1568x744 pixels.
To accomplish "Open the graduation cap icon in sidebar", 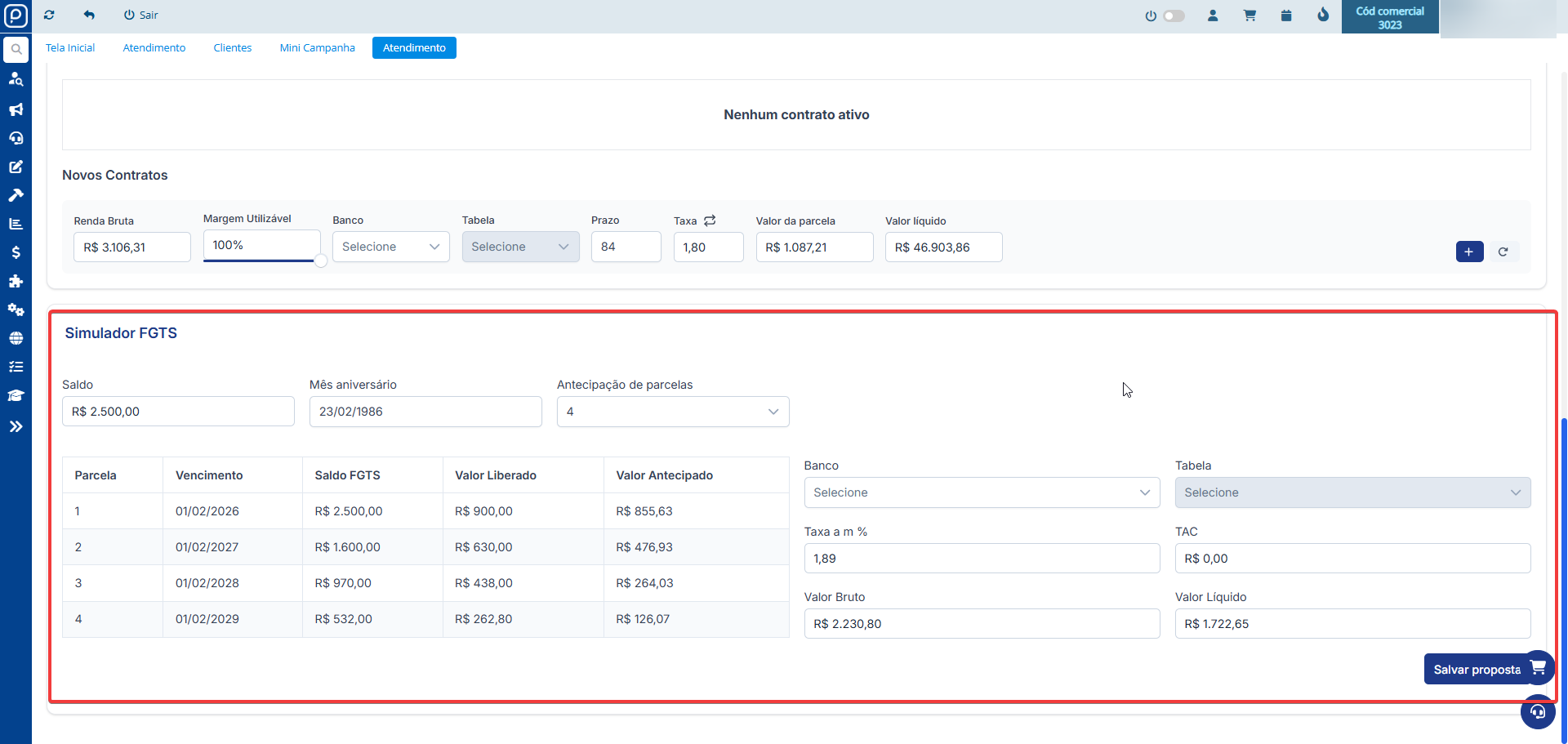I will click(16, 395).
